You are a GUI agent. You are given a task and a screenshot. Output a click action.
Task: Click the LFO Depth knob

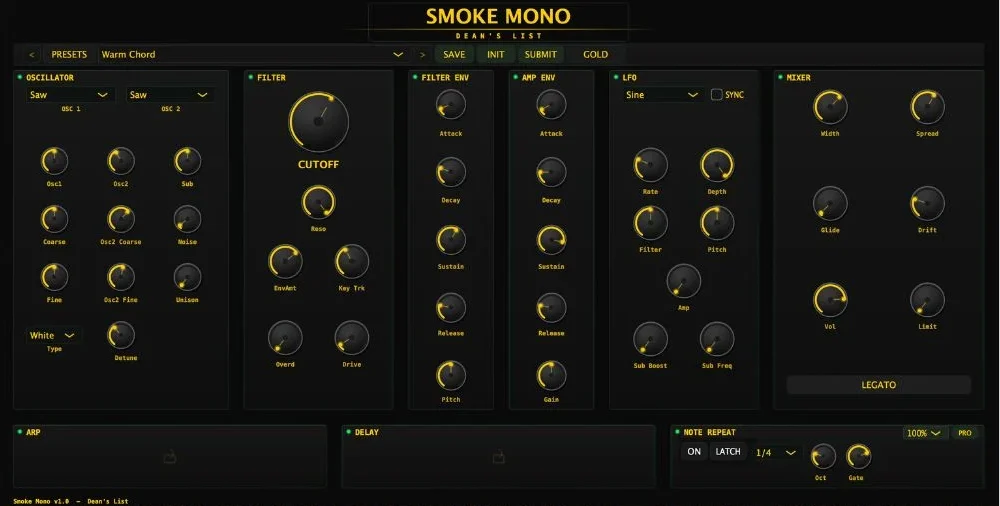tap(717, 165)
